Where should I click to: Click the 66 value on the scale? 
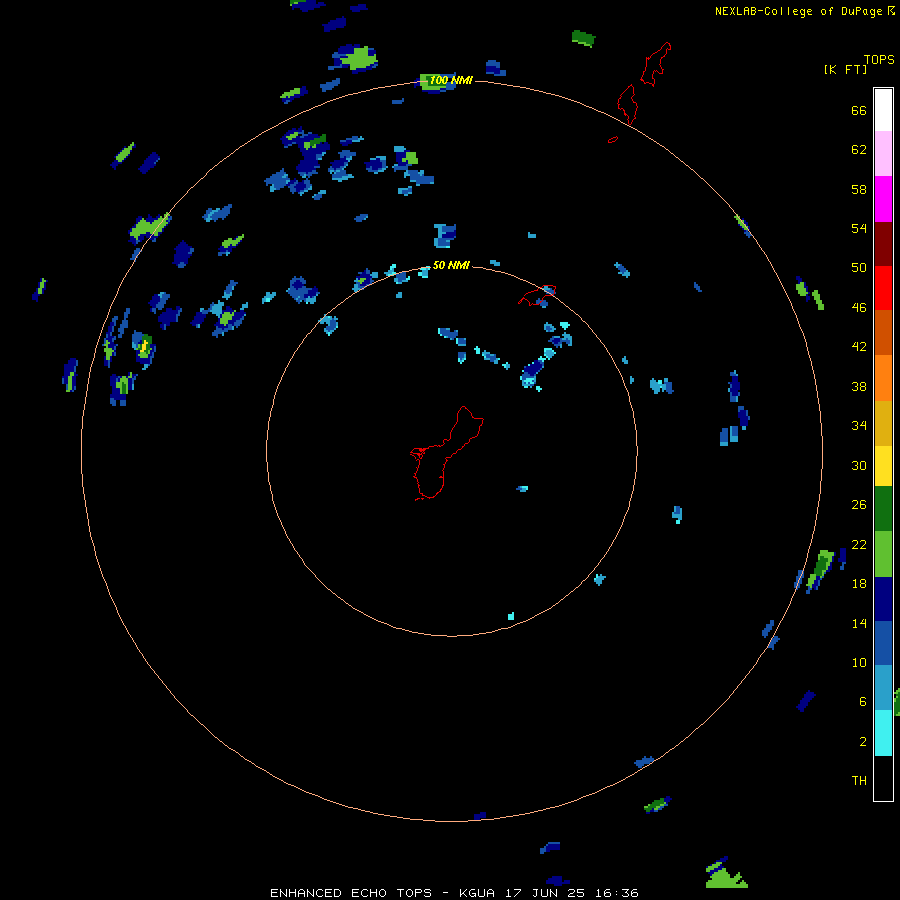[859, 111]
